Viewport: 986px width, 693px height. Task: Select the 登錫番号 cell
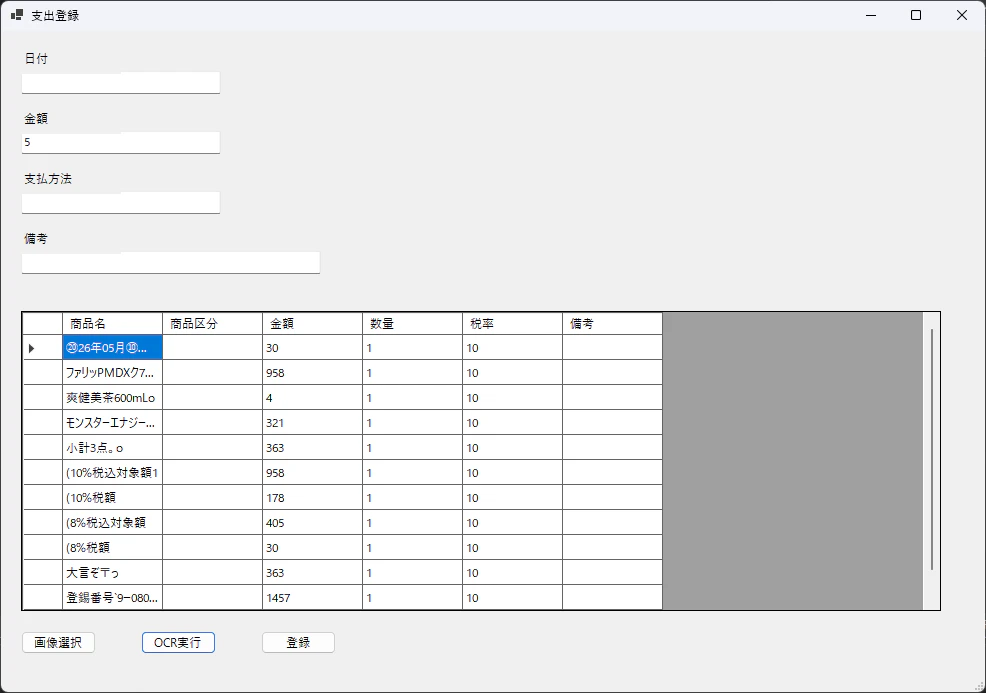coord(113,597)
